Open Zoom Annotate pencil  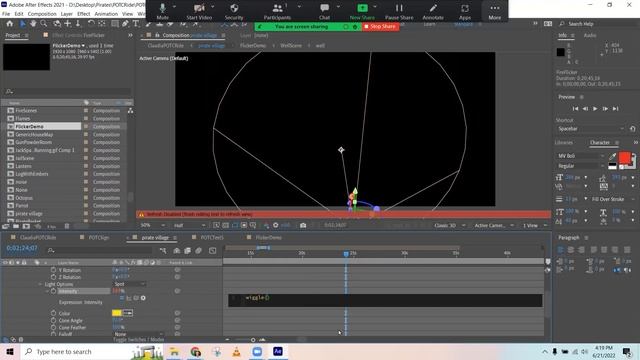pyautogui.click(x=433, y=11)
